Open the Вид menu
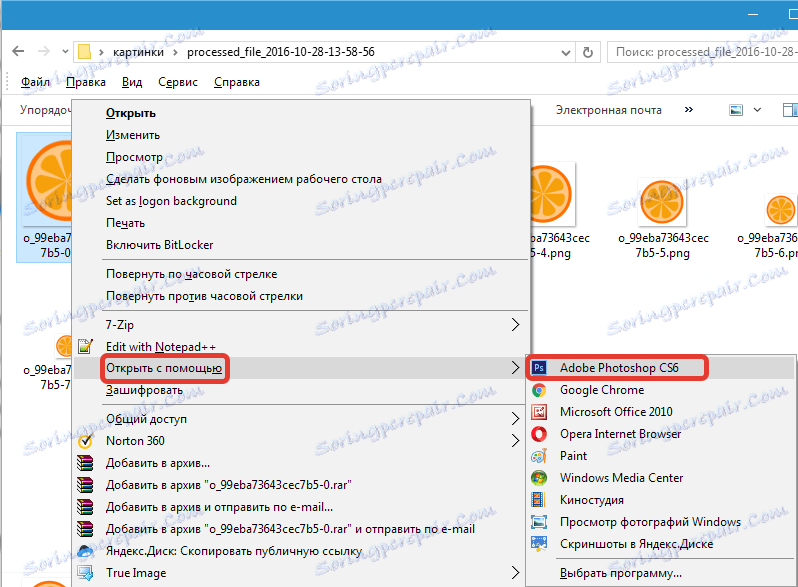Viewport: 798px width, 587px height. pyautogui.click(x=132, y=82)
